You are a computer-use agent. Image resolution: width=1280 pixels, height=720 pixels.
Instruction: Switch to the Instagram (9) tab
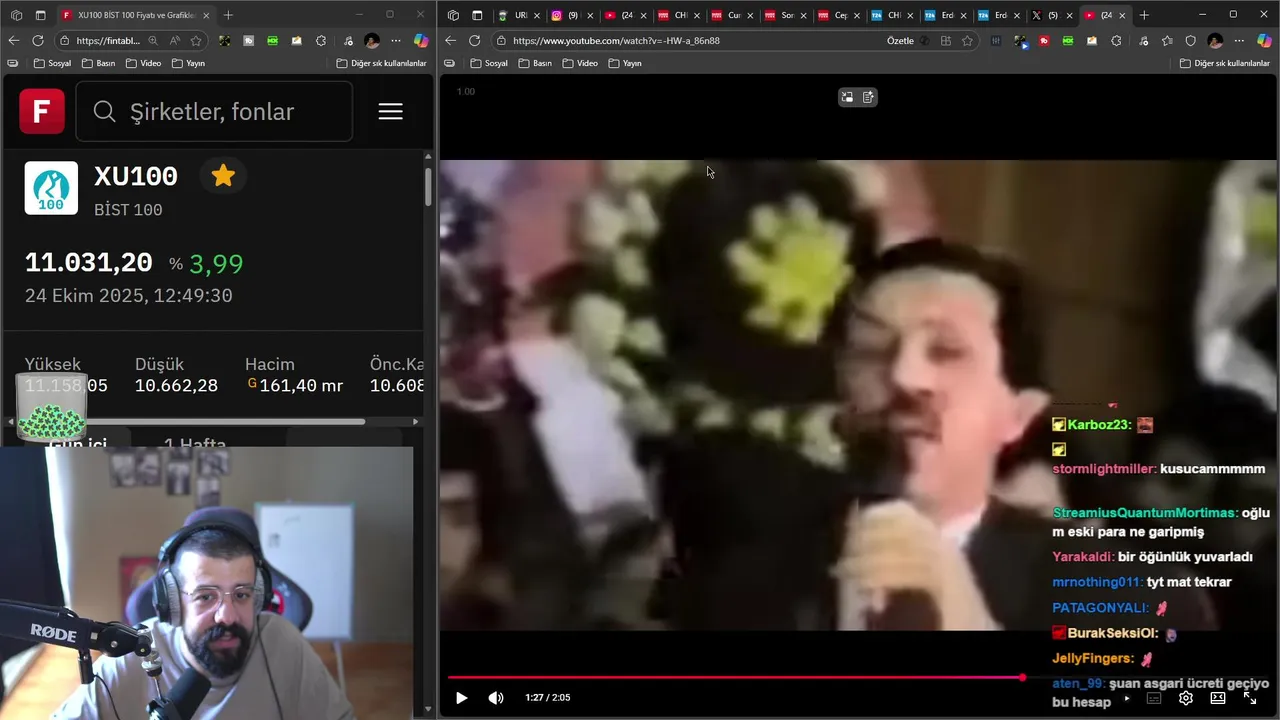pos(572,15)
